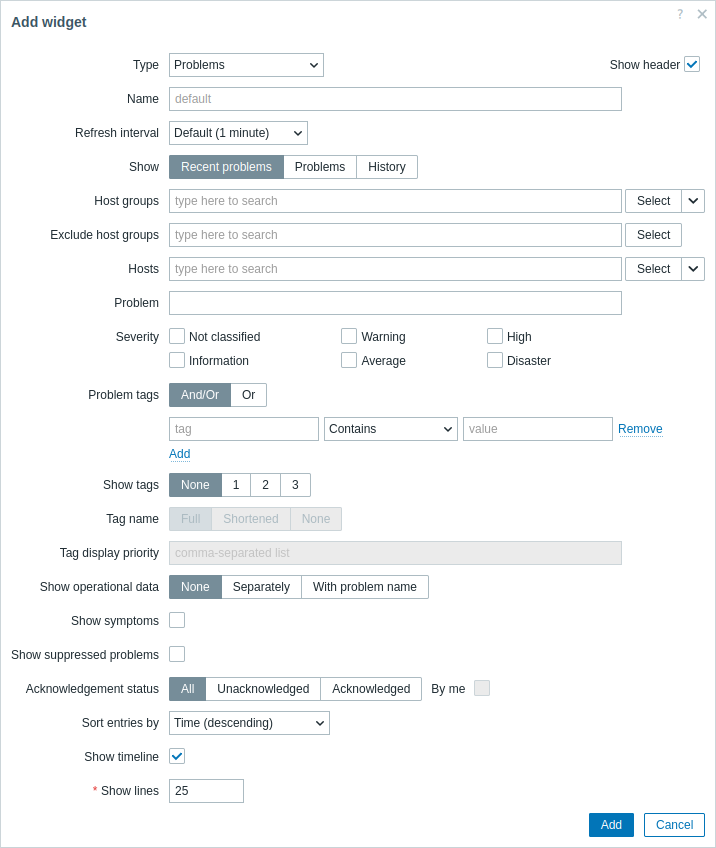Screen dimensions: 716x848
Task: Select the Unacknowledged status option
Action: point(263,689)
